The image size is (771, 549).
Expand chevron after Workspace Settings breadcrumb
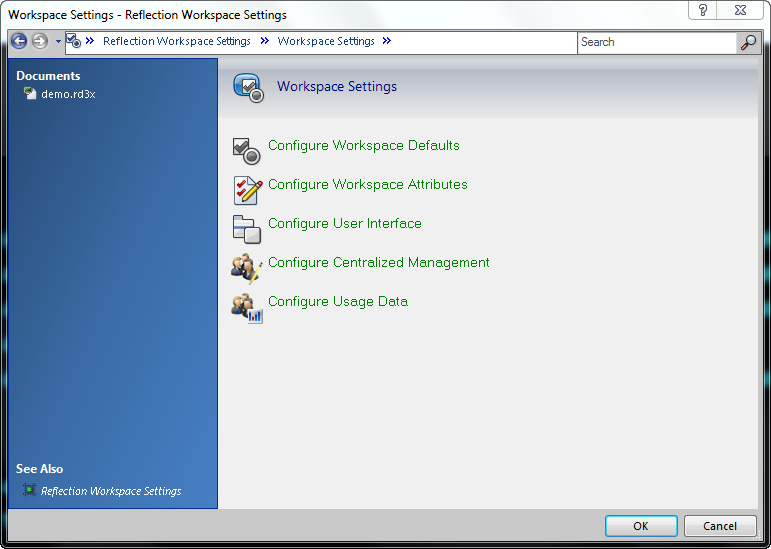387,41
